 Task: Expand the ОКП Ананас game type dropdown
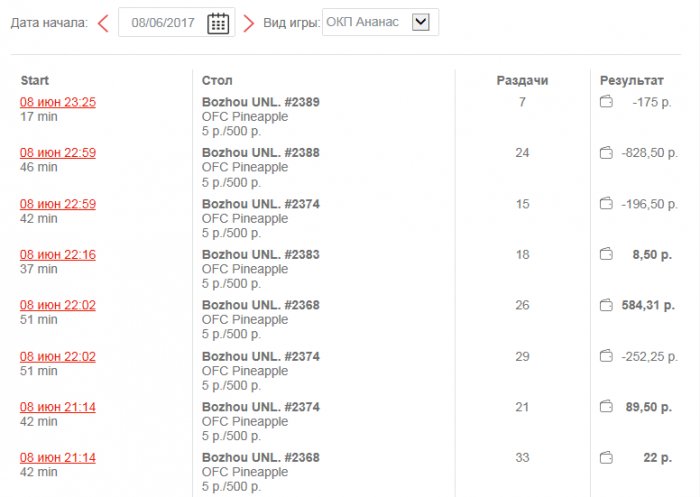420,22
